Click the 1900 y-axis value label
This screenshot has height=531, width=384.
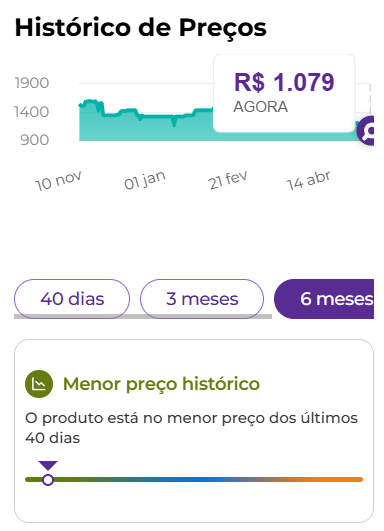click(x=32, y=83)
